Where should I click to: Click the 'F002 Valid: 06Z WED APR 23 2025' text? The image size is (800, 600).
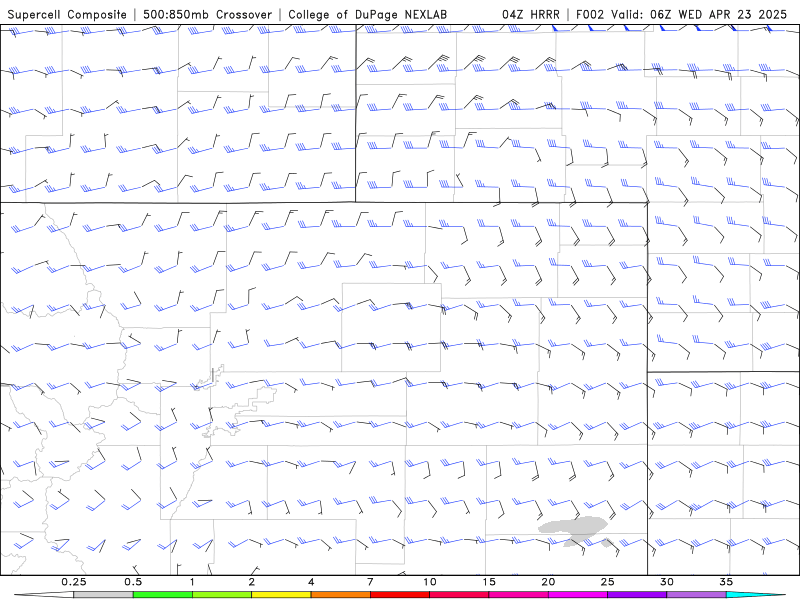[x=681, y=15]
